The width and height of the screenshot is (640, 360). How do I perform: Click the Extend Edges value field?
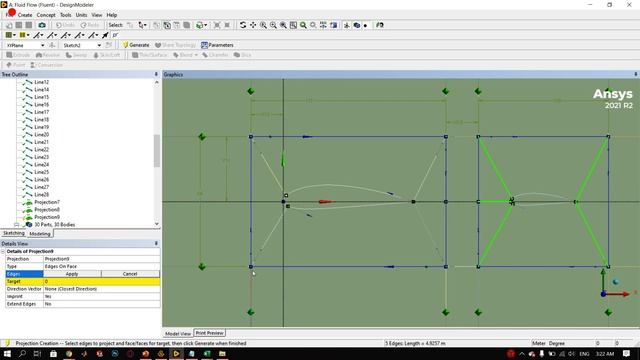tap(101, 304)
